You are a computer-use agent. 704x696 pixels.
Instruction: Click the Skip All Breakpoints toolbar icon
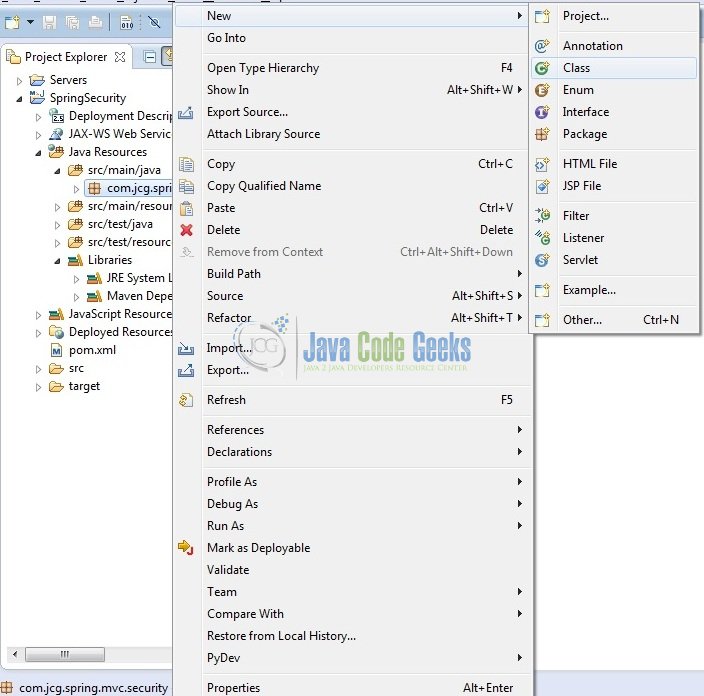coord(154,22)
